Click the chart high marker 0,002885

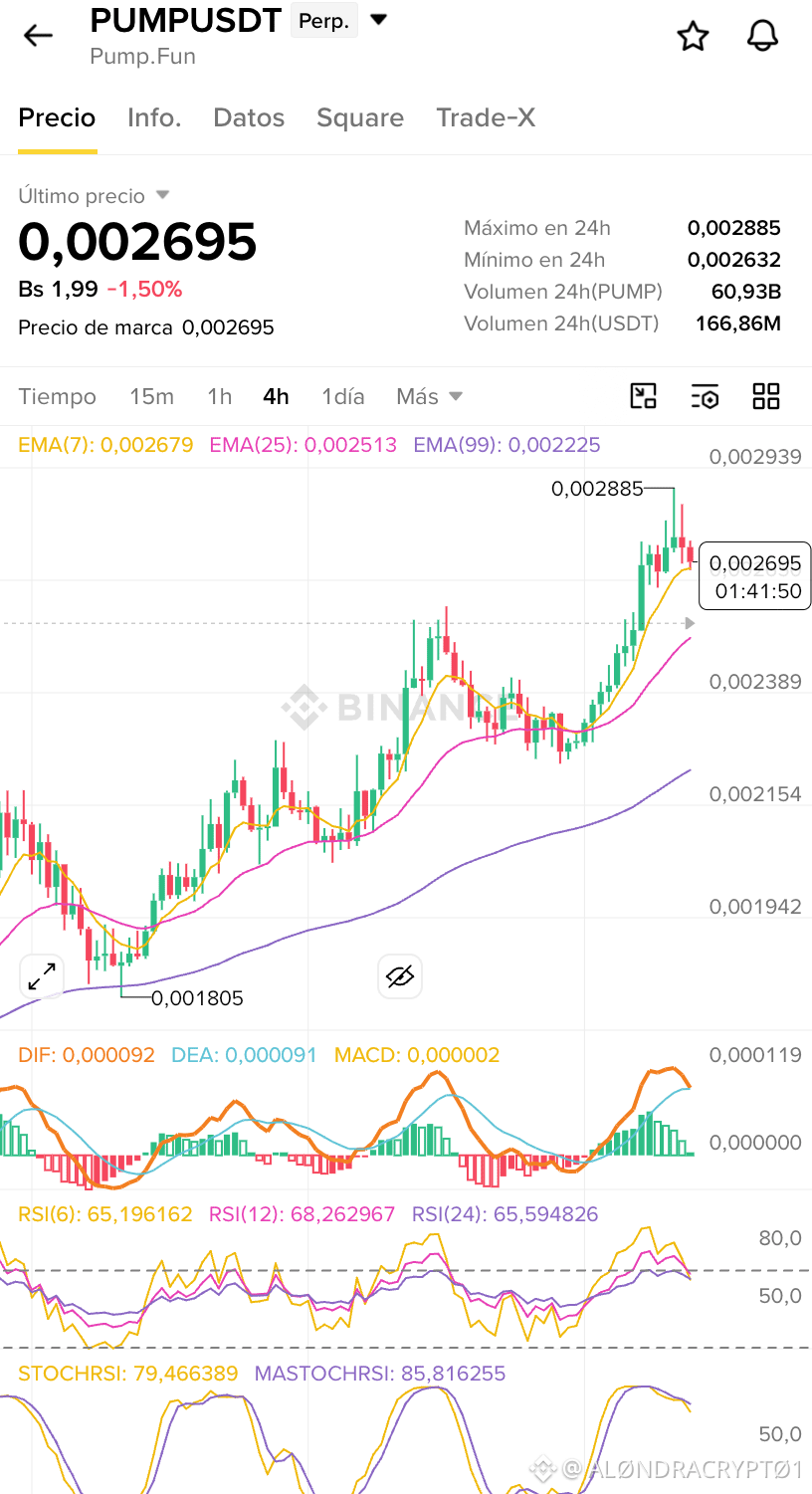[x=597, y=489]
